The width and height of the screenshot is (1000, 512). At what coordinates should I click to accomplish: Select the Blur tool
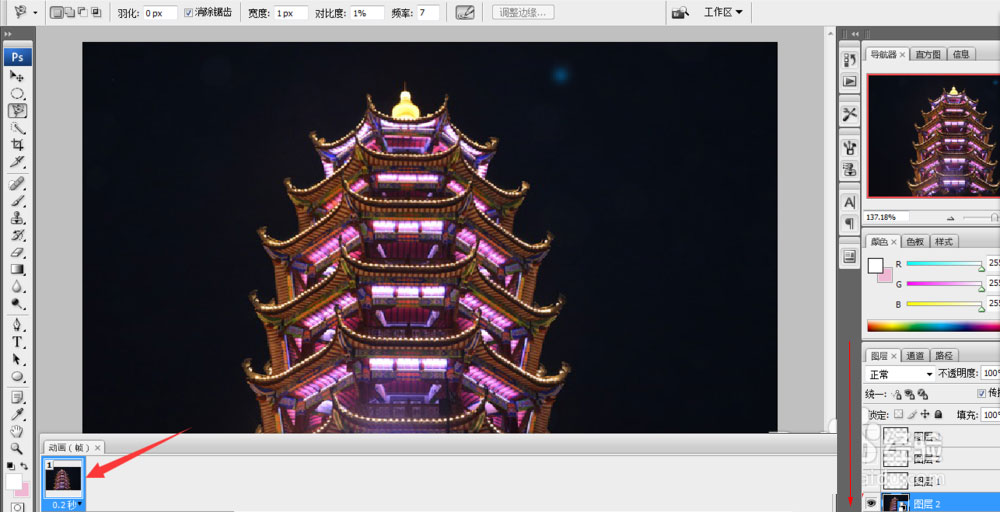tap(17, 287)
